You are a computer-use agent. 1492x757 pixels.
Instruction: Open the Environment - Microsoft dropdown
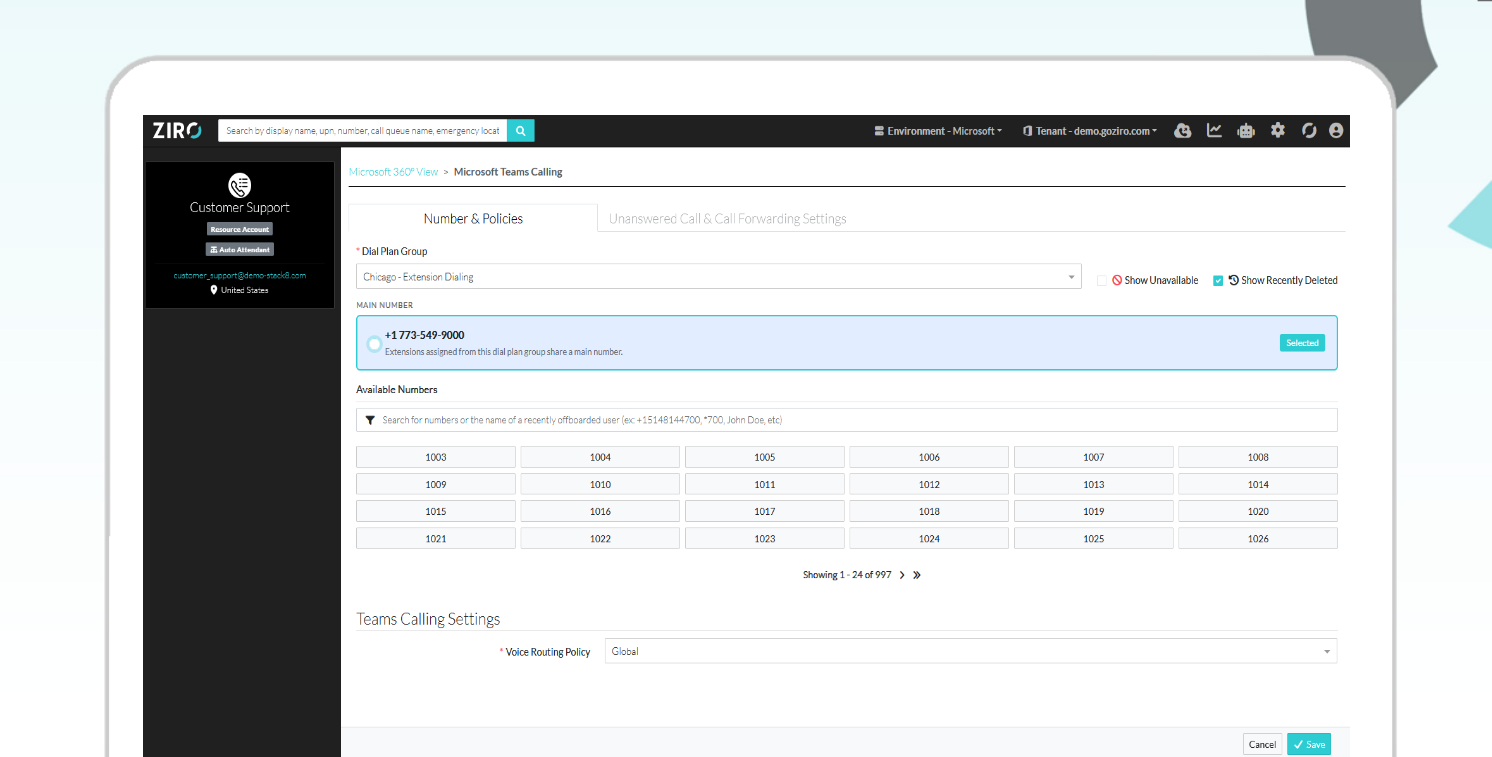tap(938, 131)
